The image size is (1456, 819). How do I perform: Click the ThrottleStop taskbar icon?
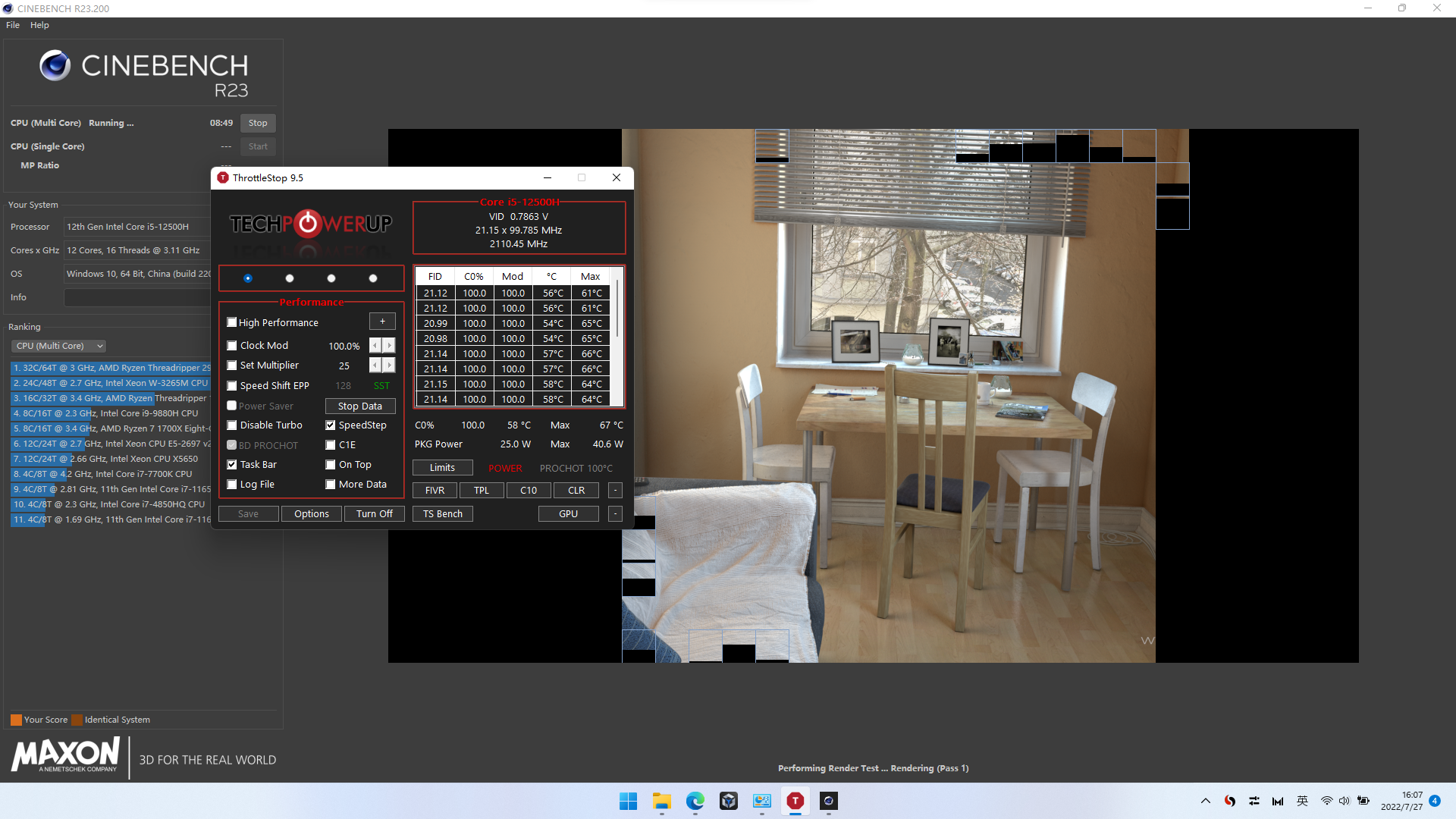(x=795, y=801)
